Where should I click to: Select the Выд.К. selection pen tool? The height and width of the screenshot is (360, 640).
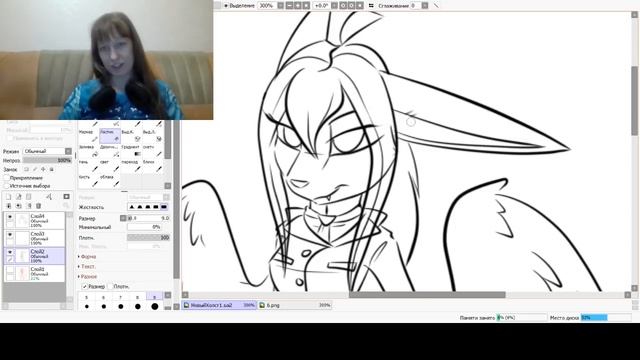tap(131, 136)
